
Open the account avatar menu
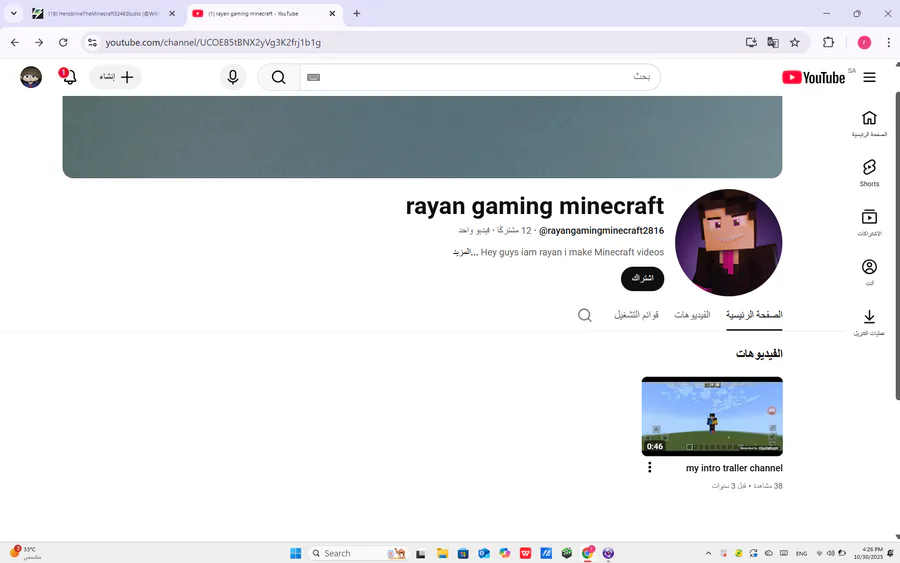click(x=31, y=77)
